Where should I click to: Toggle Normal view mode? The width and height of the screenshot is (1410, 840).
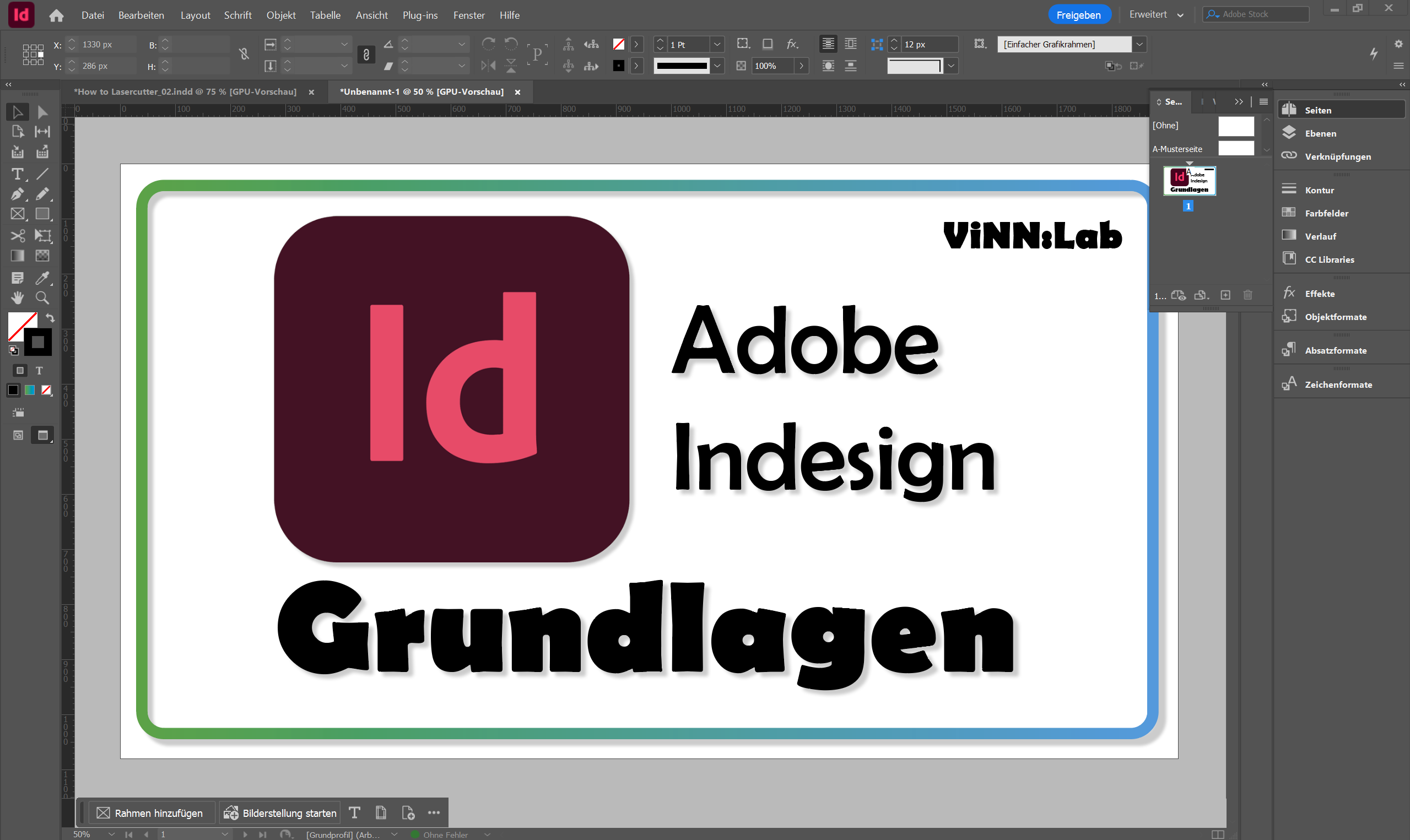click(x=18, y=435)
